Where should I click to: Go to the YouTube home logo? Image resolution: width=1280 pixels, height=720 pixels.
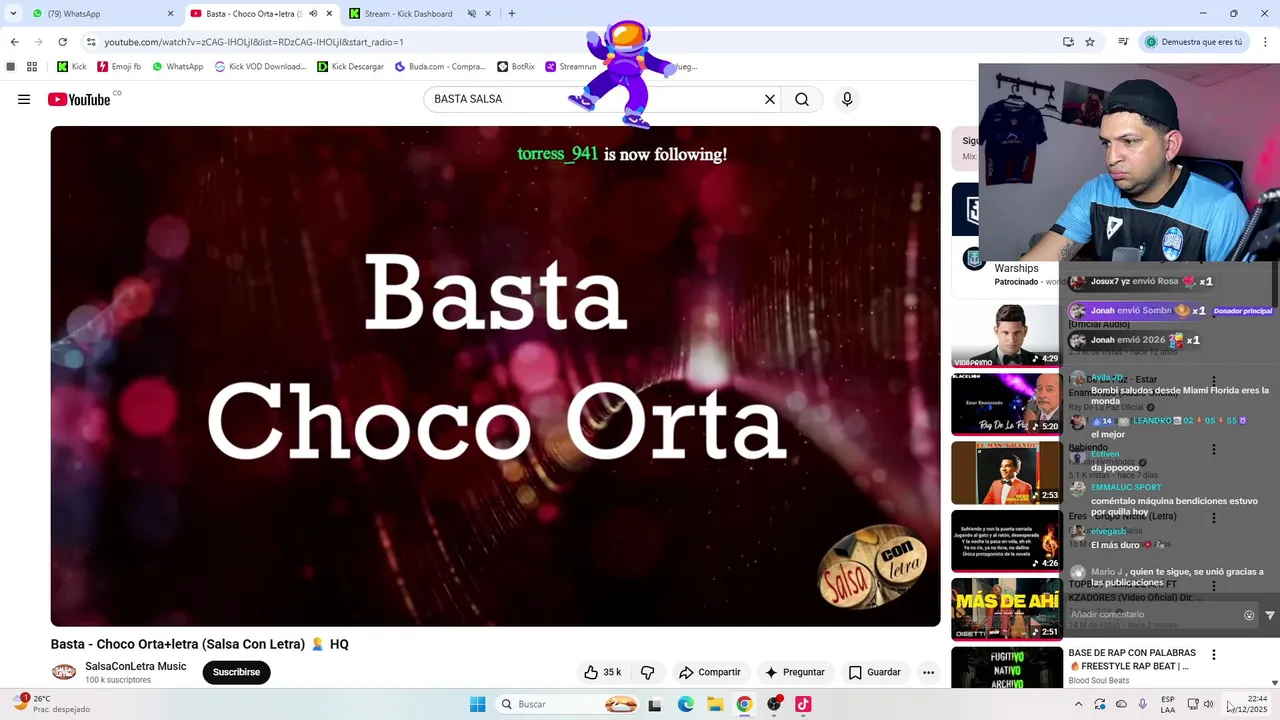click(x=79, y=99)
